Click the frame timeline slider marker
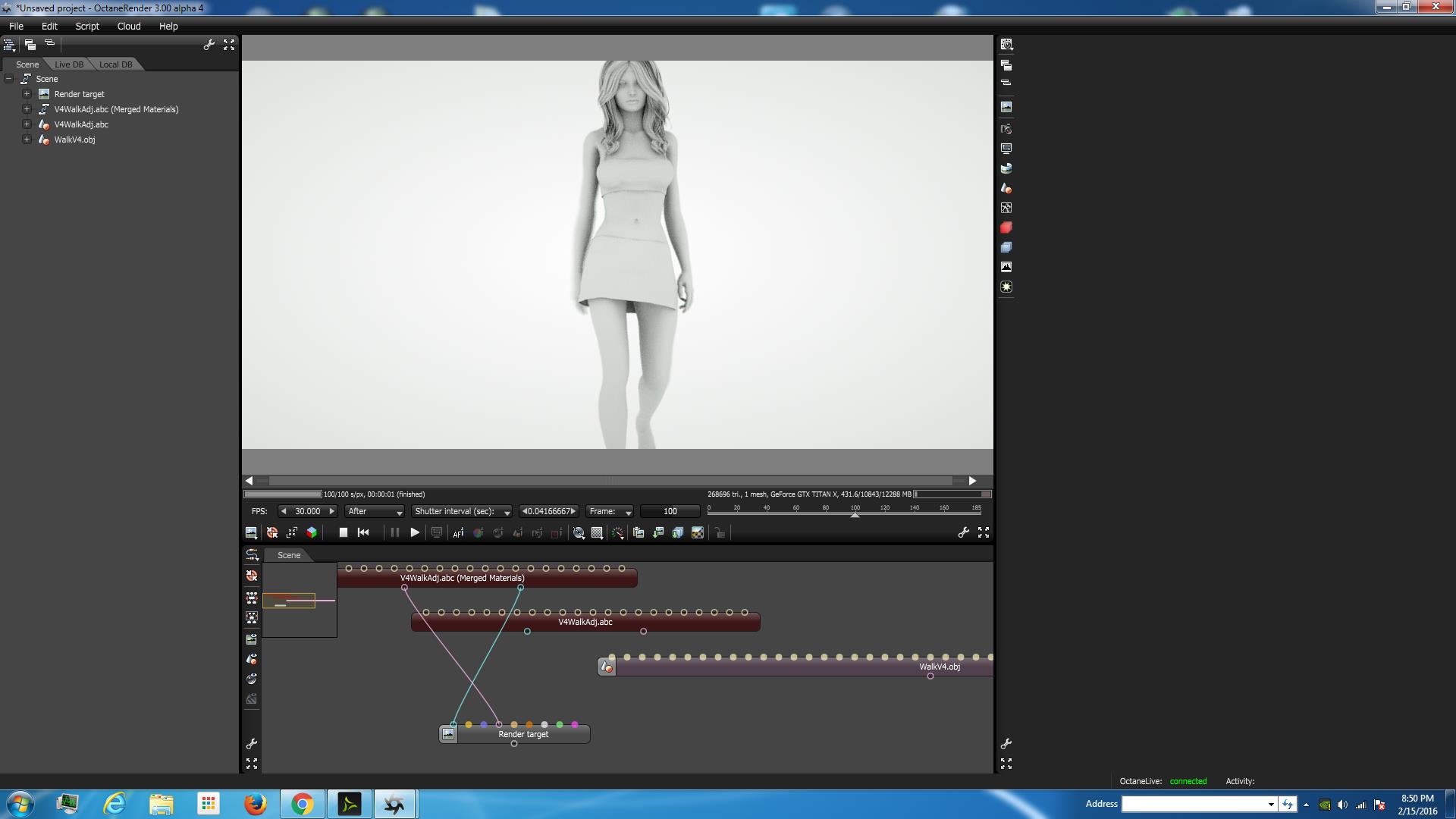1456x819 pixels. (855, 515)
